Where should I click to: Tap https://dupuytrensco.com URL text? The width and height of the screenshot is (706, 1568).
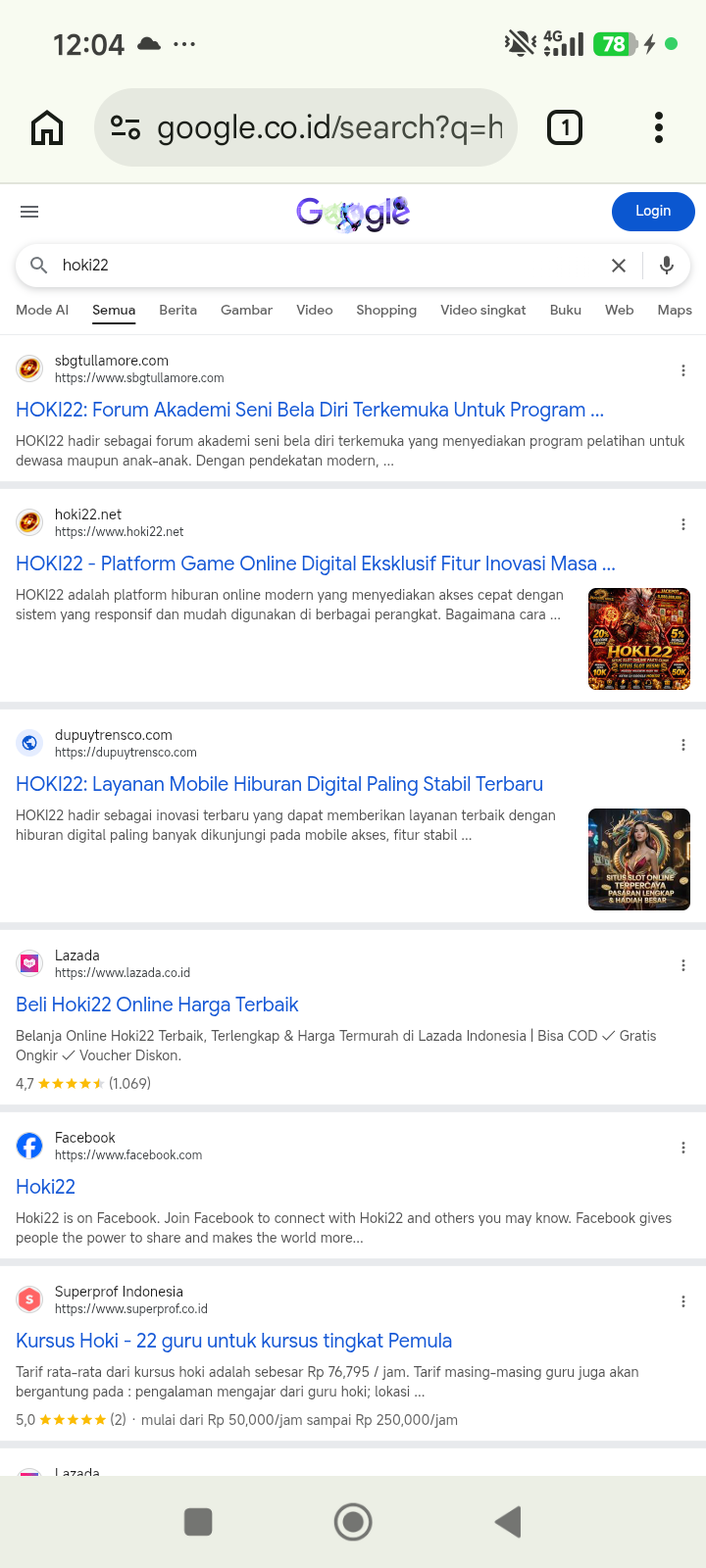coord(126,753)
